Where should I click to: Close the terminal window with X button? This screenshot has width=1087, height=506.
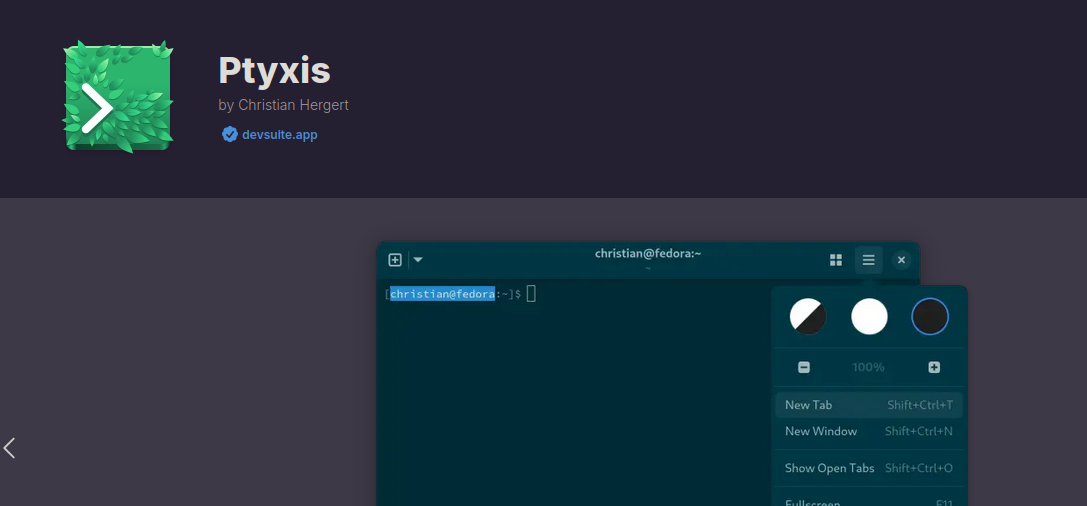point(901,260)
